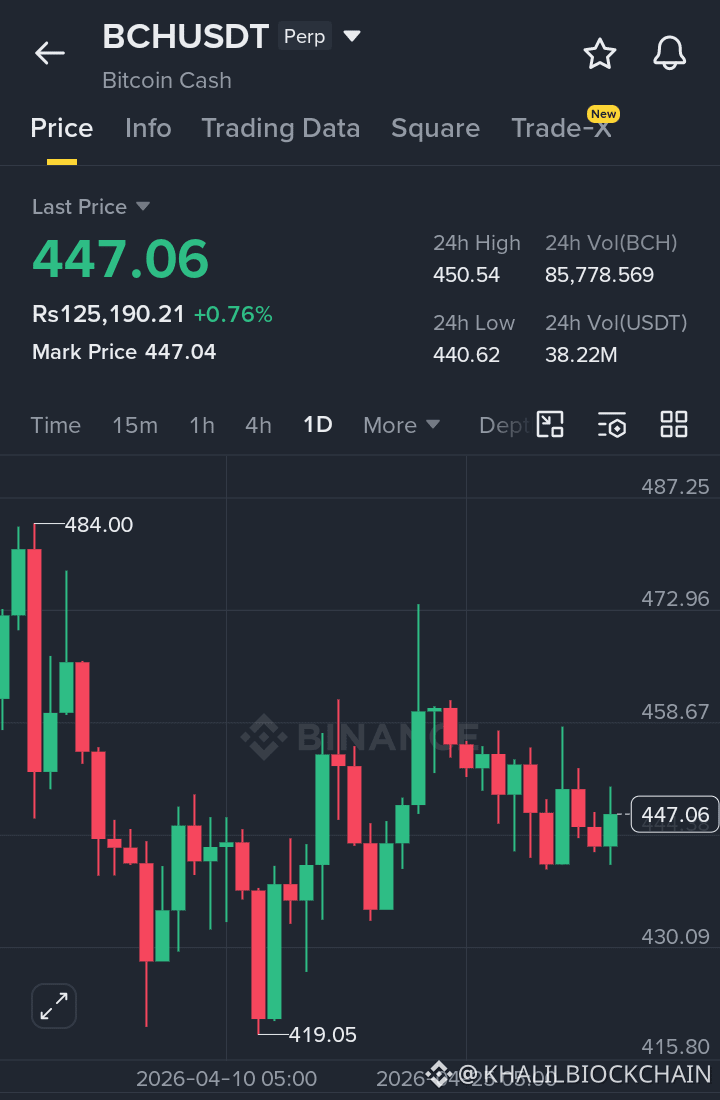The width and height of the screenshot is (720, 1100).
Task: Select the Time chart interval
Action: click(55, 425)
